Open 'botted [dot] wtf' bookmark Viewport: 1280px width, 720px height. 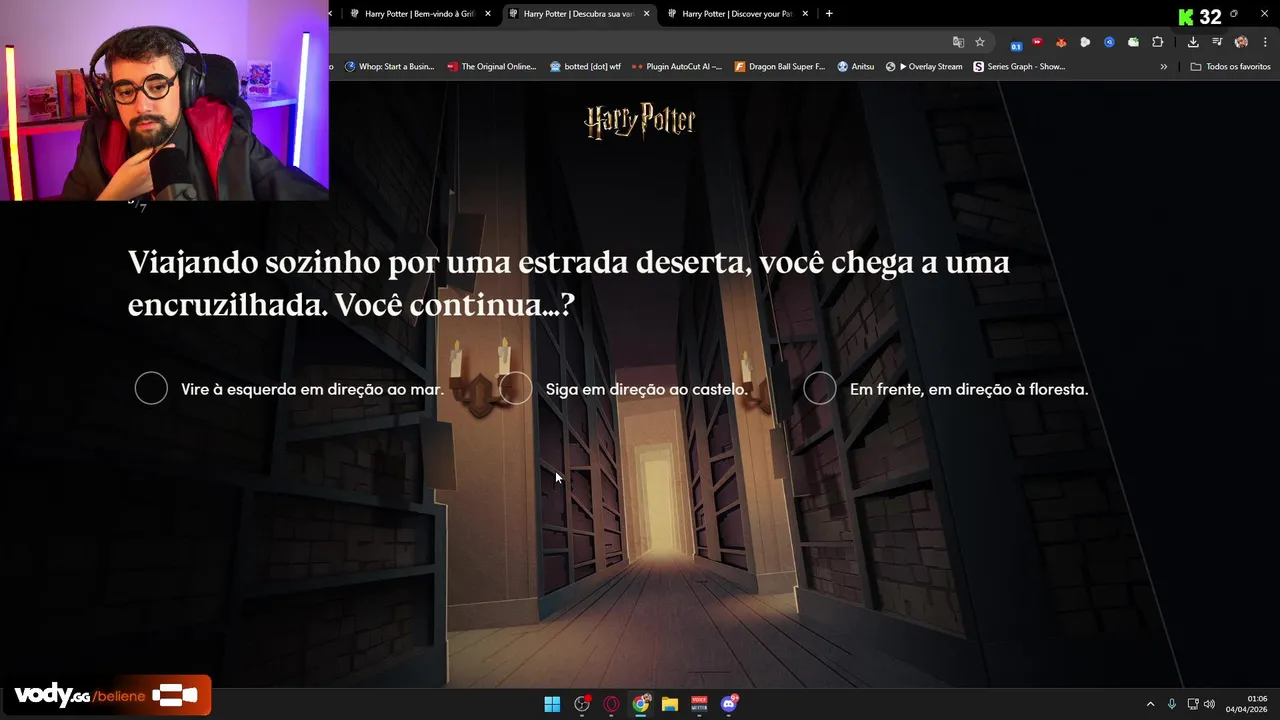pos(585,67)
